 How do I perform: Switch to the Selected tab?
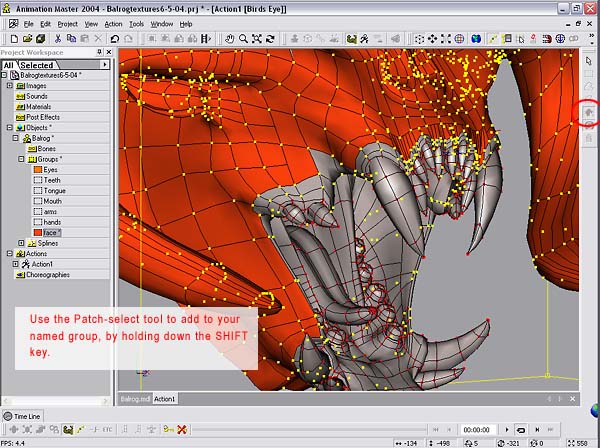37,65
